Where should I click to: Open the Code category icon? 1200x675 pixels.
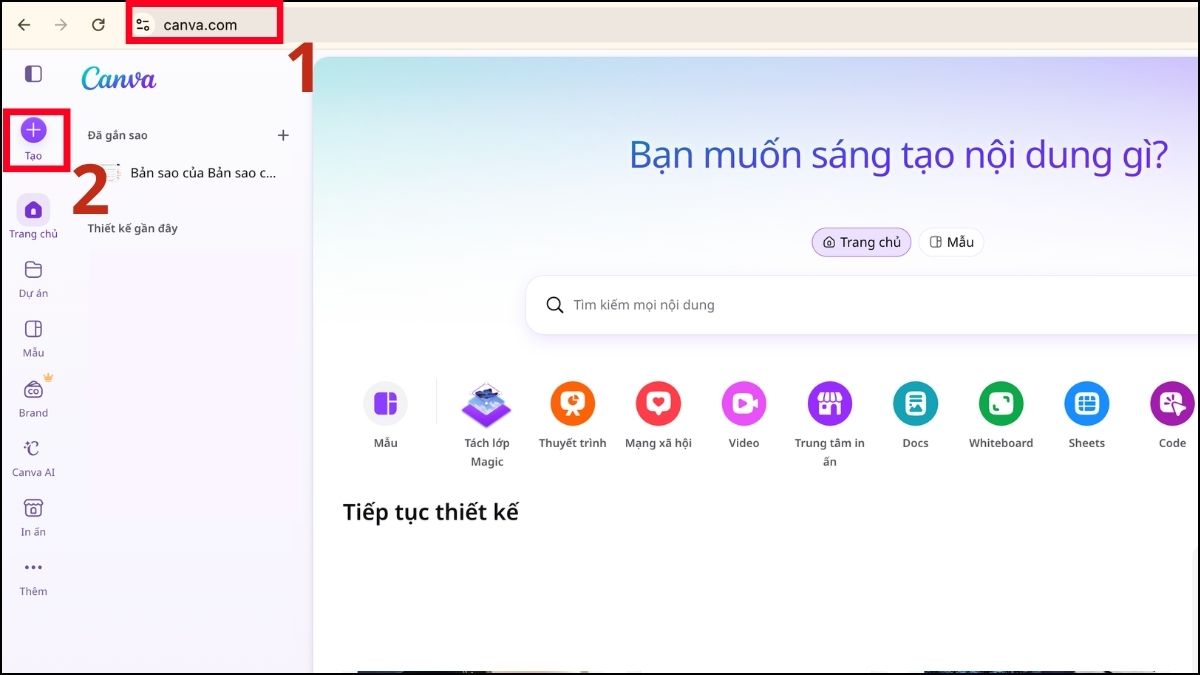[x=1172, y=404]
